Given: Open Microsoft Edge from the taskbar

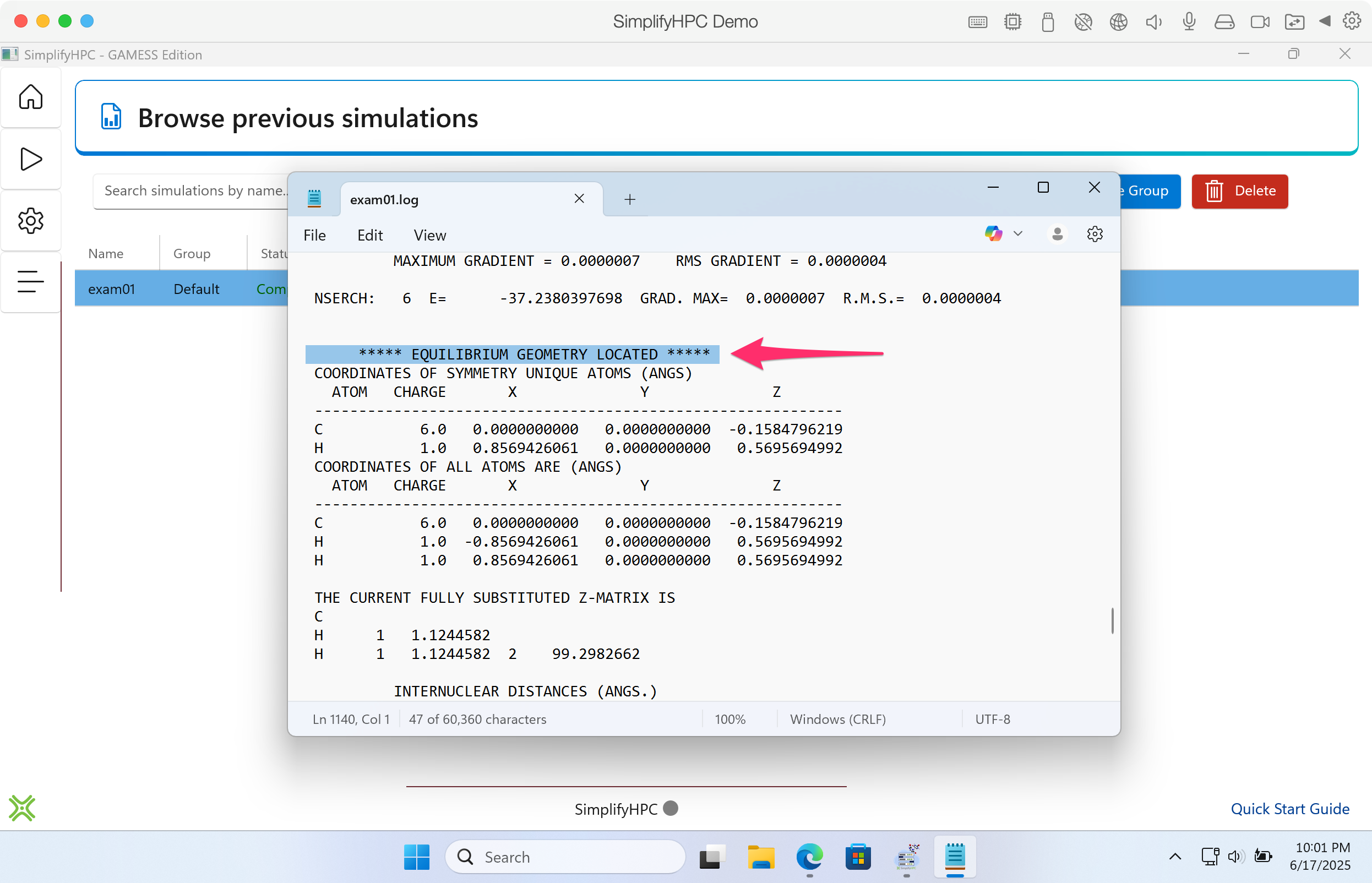Looking at the screenshot, I should [x=809, y=857].
